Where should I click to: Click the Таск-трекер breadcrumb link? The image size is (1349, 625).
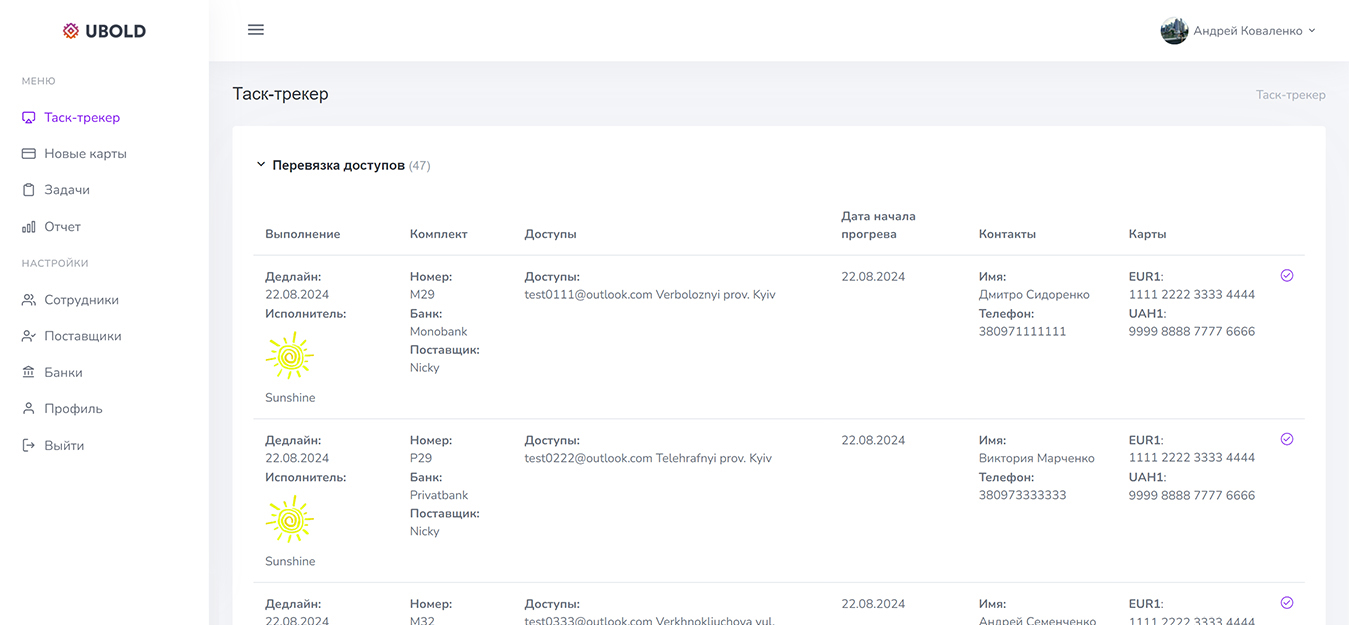(1290, 95)
